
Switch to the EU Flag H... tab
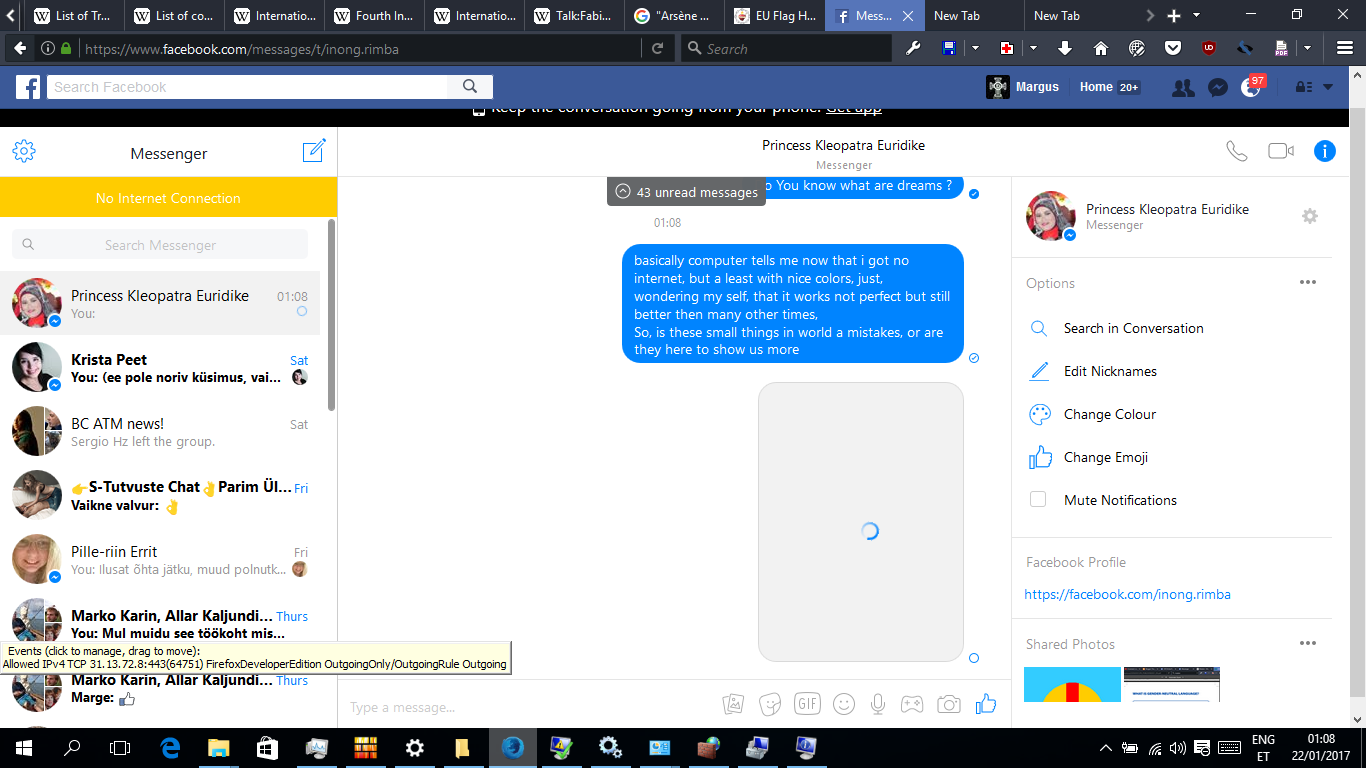pos(774,16)
